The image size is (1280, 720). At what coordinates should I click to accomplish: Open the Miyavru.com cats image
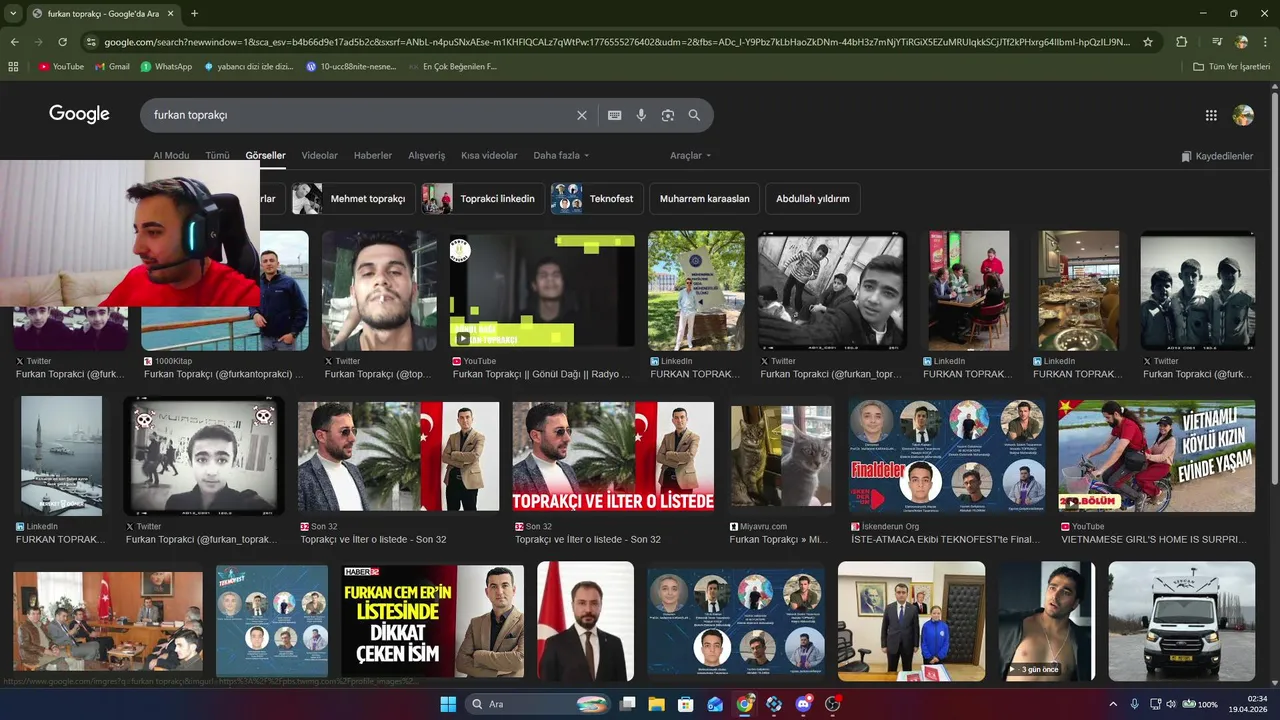click(781, 456)
